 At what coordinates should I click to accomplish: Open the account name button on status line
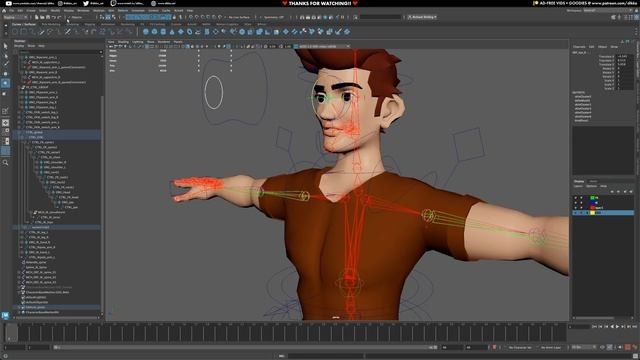[x=422, y=17]
